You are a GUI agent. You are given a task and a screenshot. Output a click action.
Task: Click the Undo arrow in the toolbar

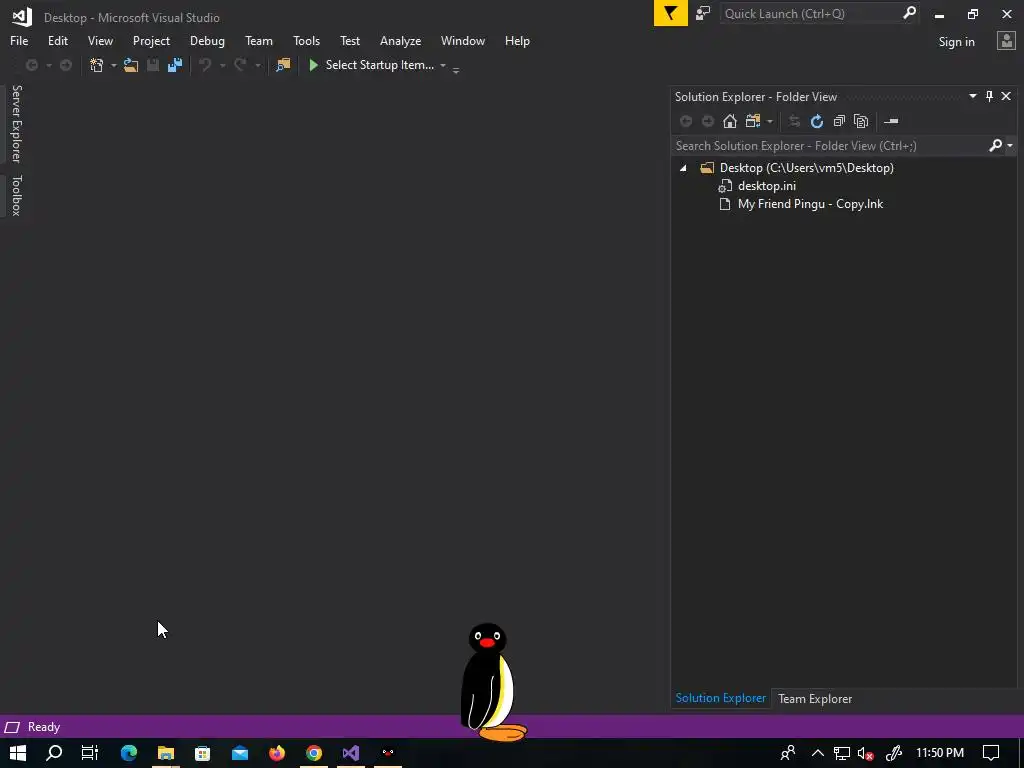(x=205, y=65)
